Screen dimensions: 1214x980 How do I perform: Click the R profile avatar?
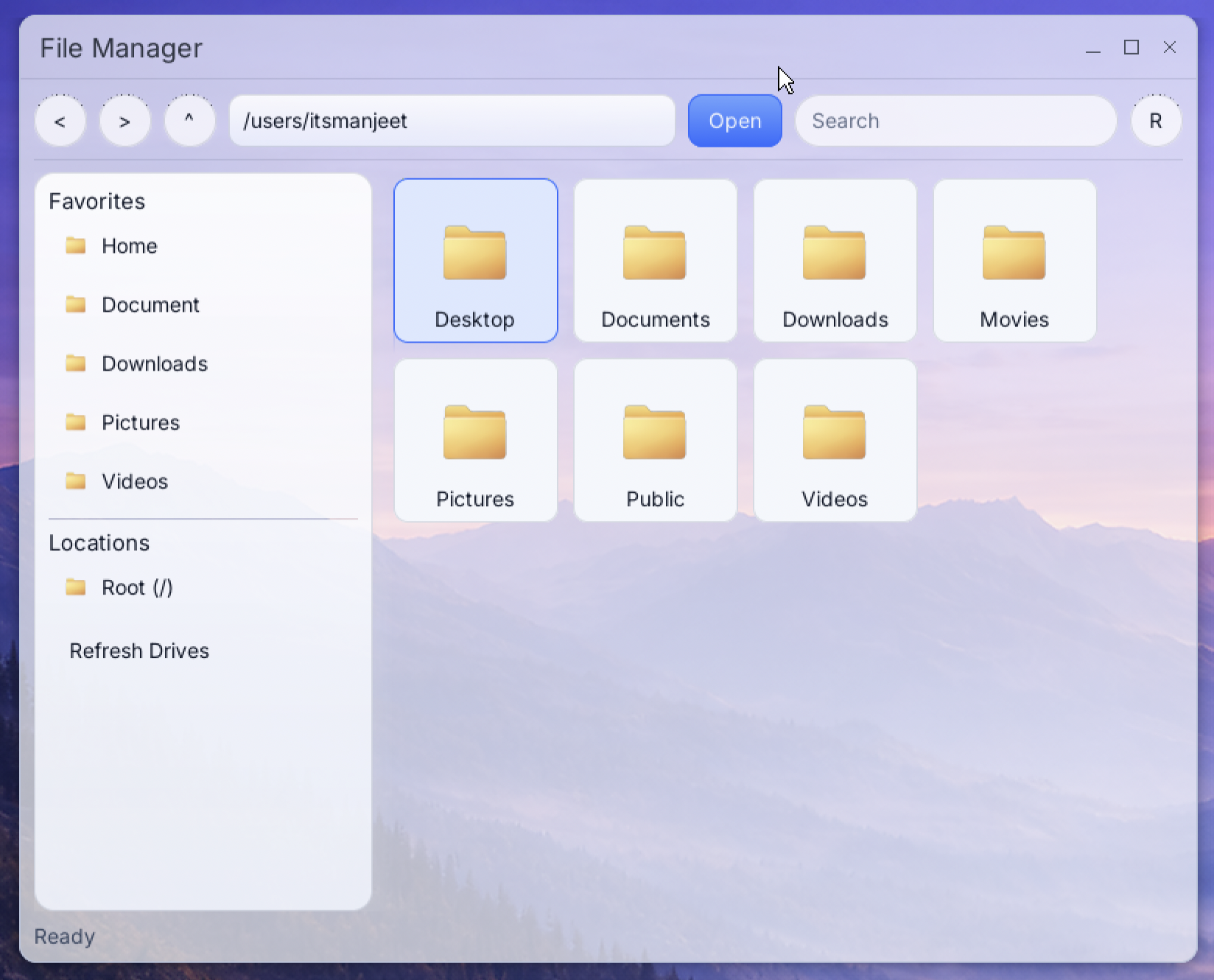(x=1156, y=120)
